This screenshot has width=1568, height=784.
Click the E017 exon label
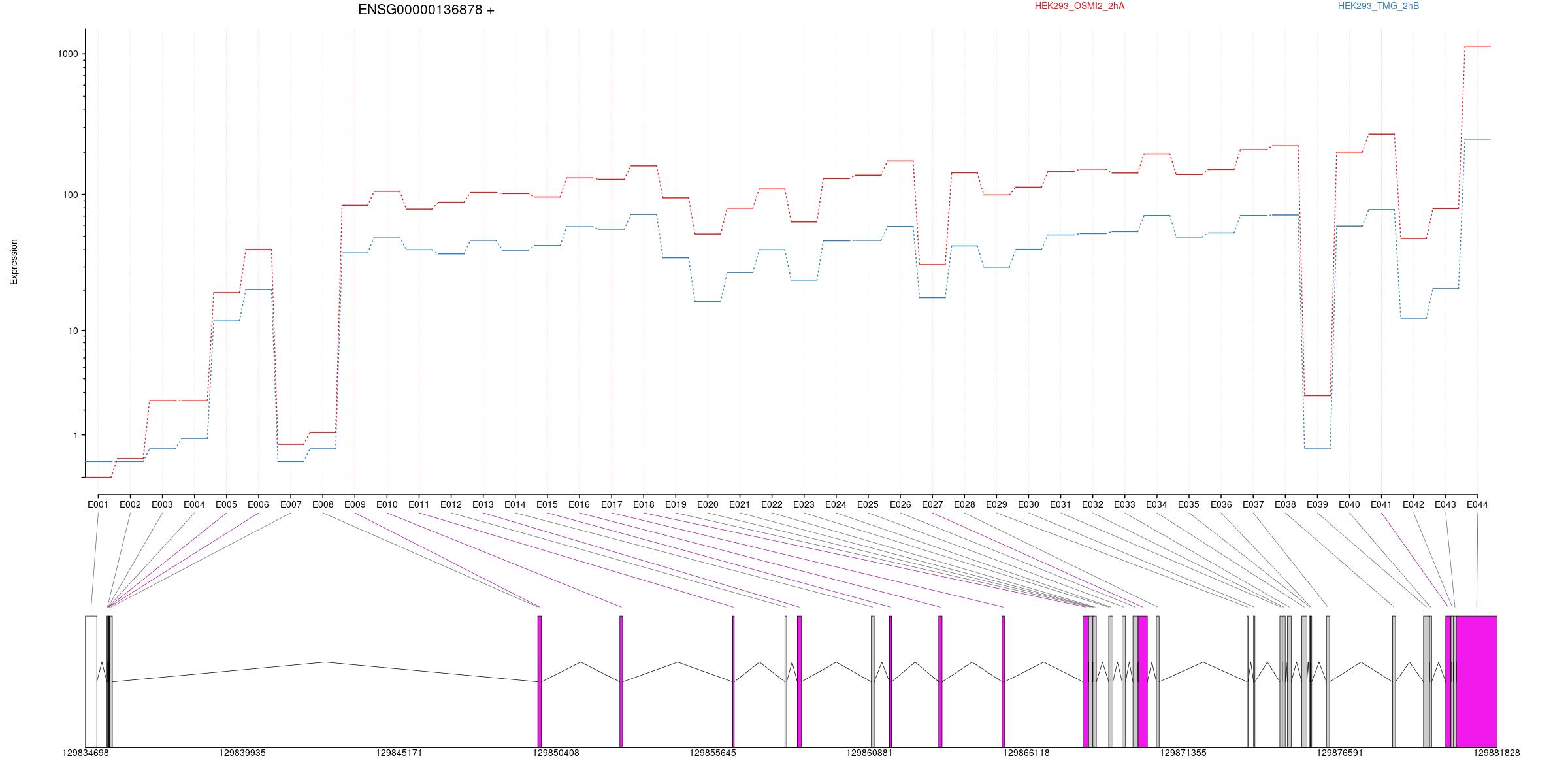pyautogui.click(x=612, y=504)
